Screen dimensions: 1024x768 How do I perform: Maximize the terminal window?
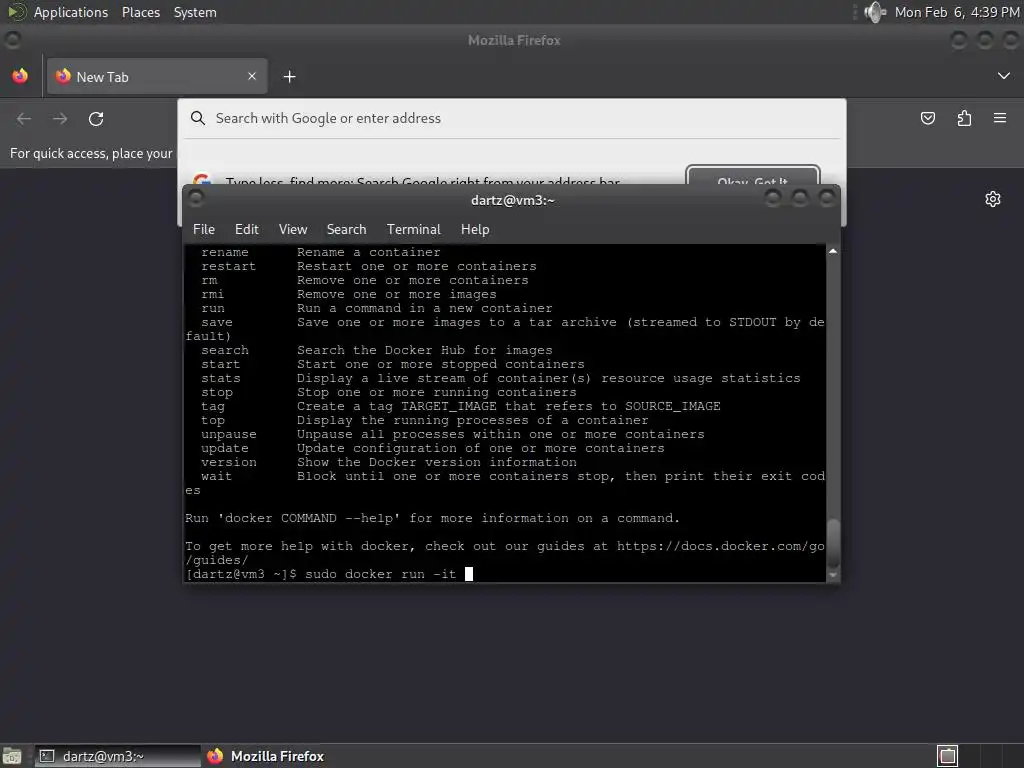800,198
